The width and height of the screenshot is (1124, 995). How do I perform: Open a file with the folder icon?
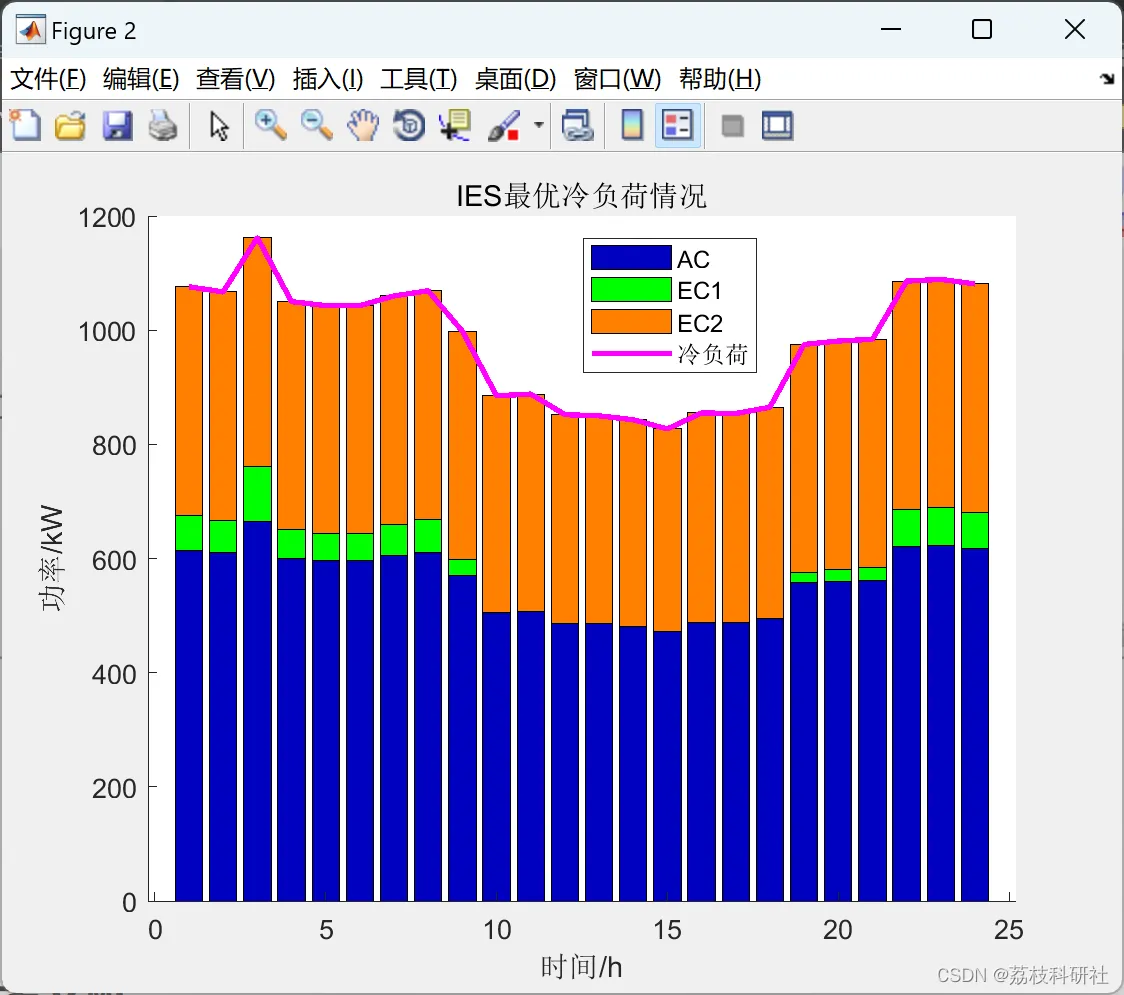70,125
